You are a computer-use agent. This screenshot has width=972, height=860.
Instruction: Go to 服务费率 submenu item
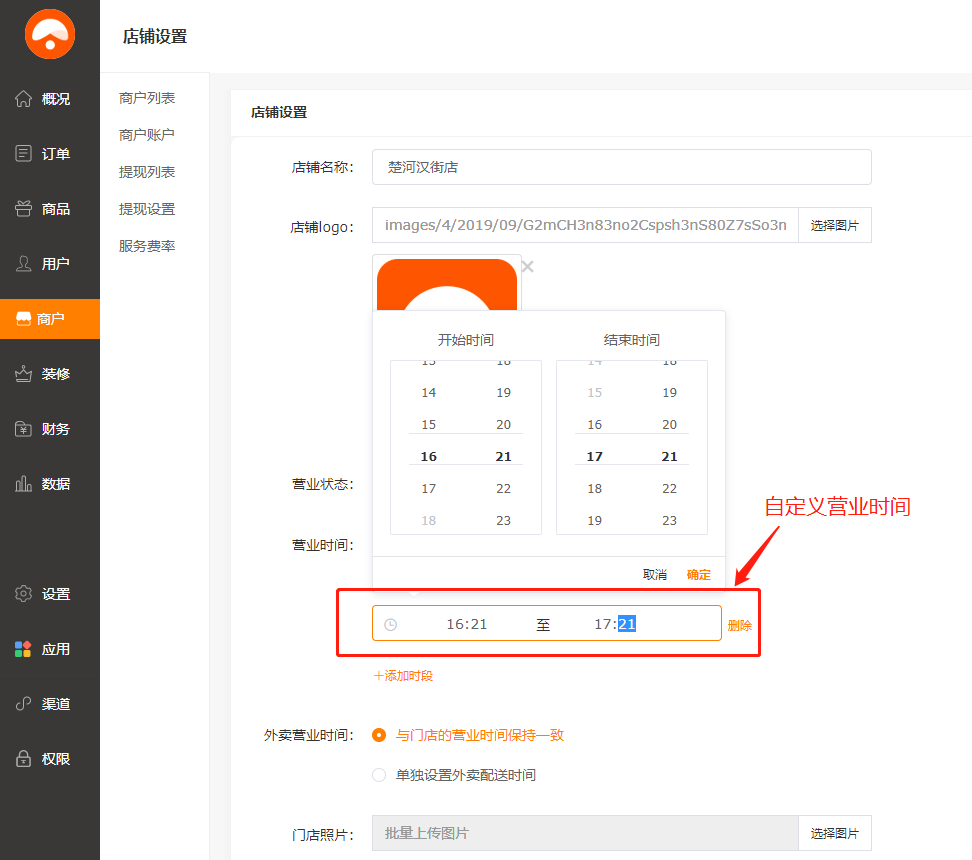coord(147,246)
